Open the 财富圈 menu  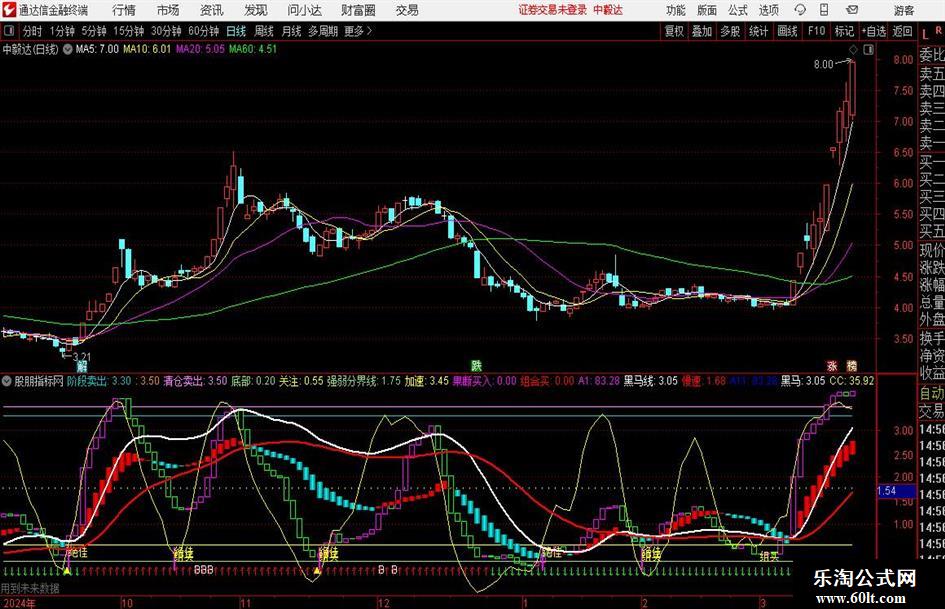coord(358,10)
